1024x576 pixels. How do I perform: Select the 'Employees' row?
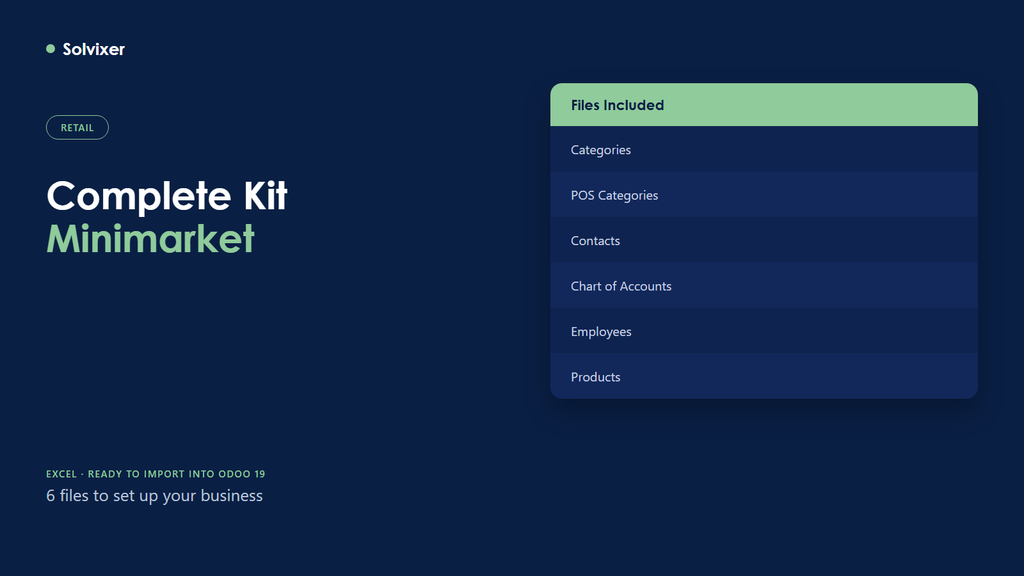tap(764, 330)
